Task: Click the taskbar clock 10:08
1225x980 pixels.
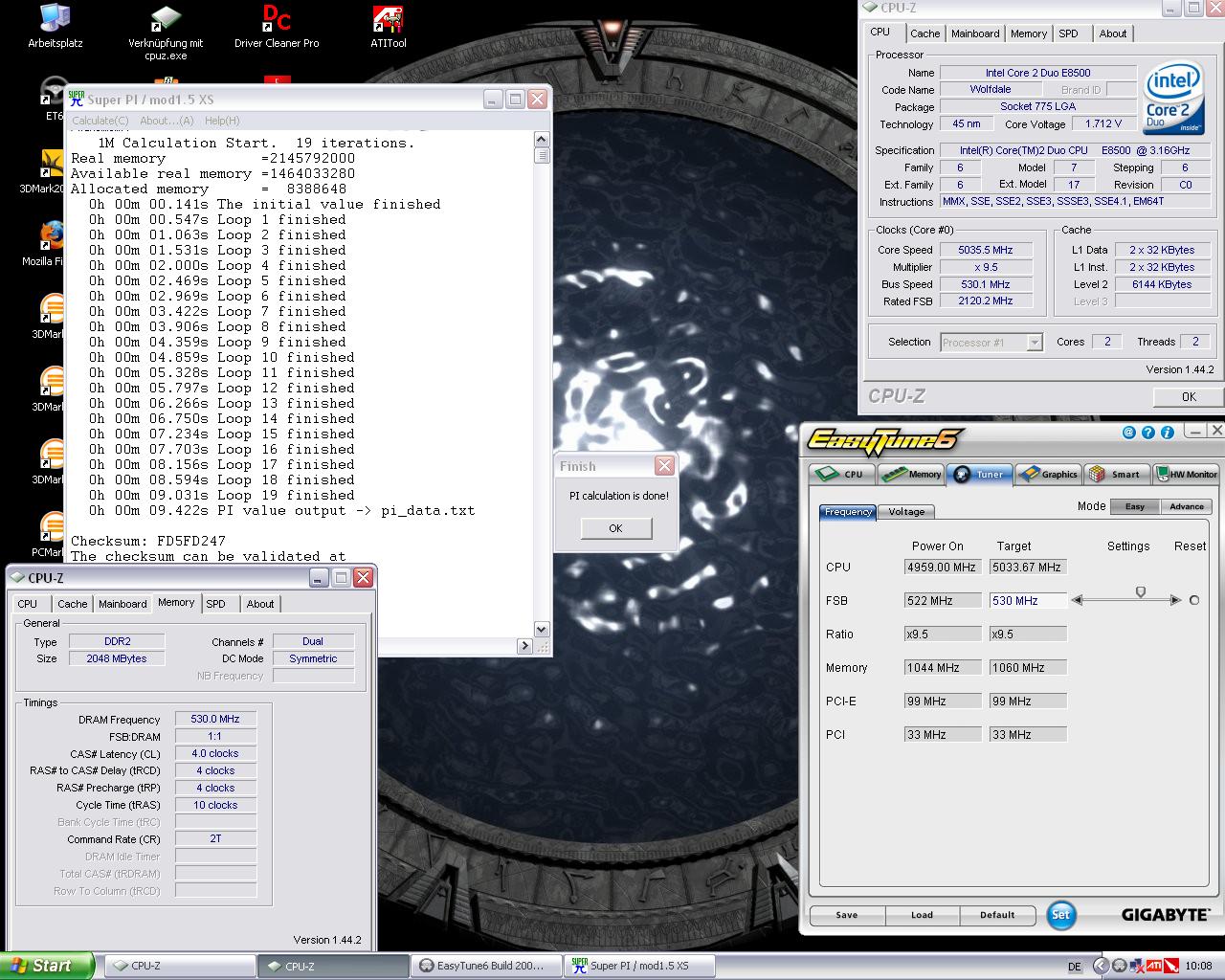Action: pyautogui.click(x=1197, y=966)
